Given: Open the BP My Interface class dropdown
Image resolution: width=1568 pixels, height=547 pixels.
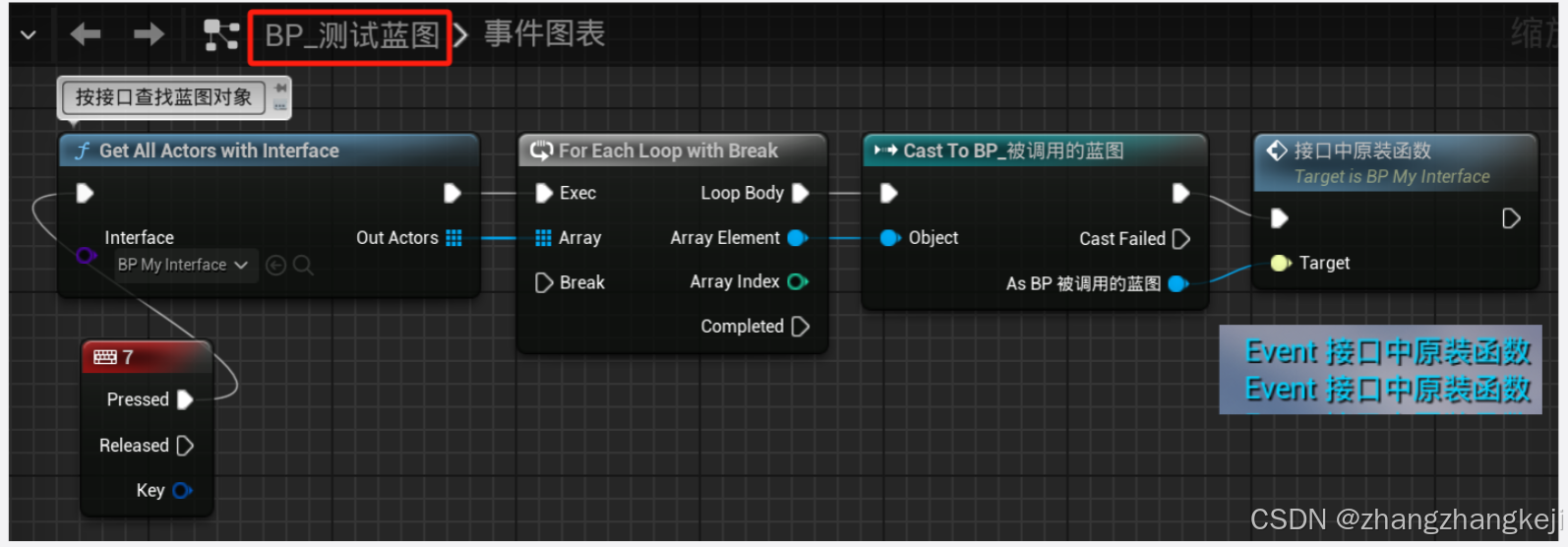Looking at the screenshot, I should [x=184, y=265].
